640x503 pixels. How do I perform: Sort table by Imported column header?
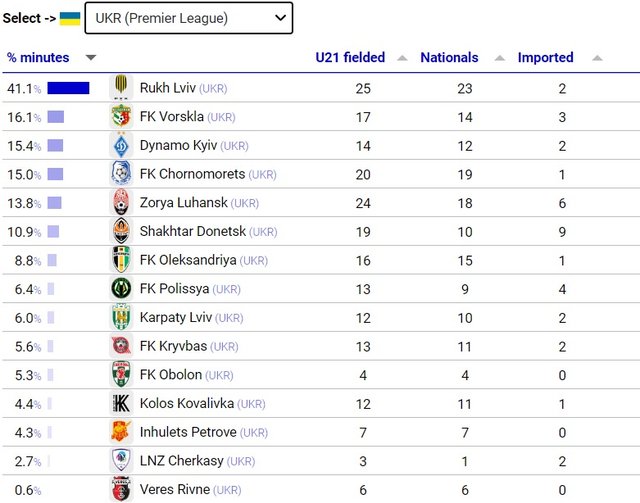(545, 58)
